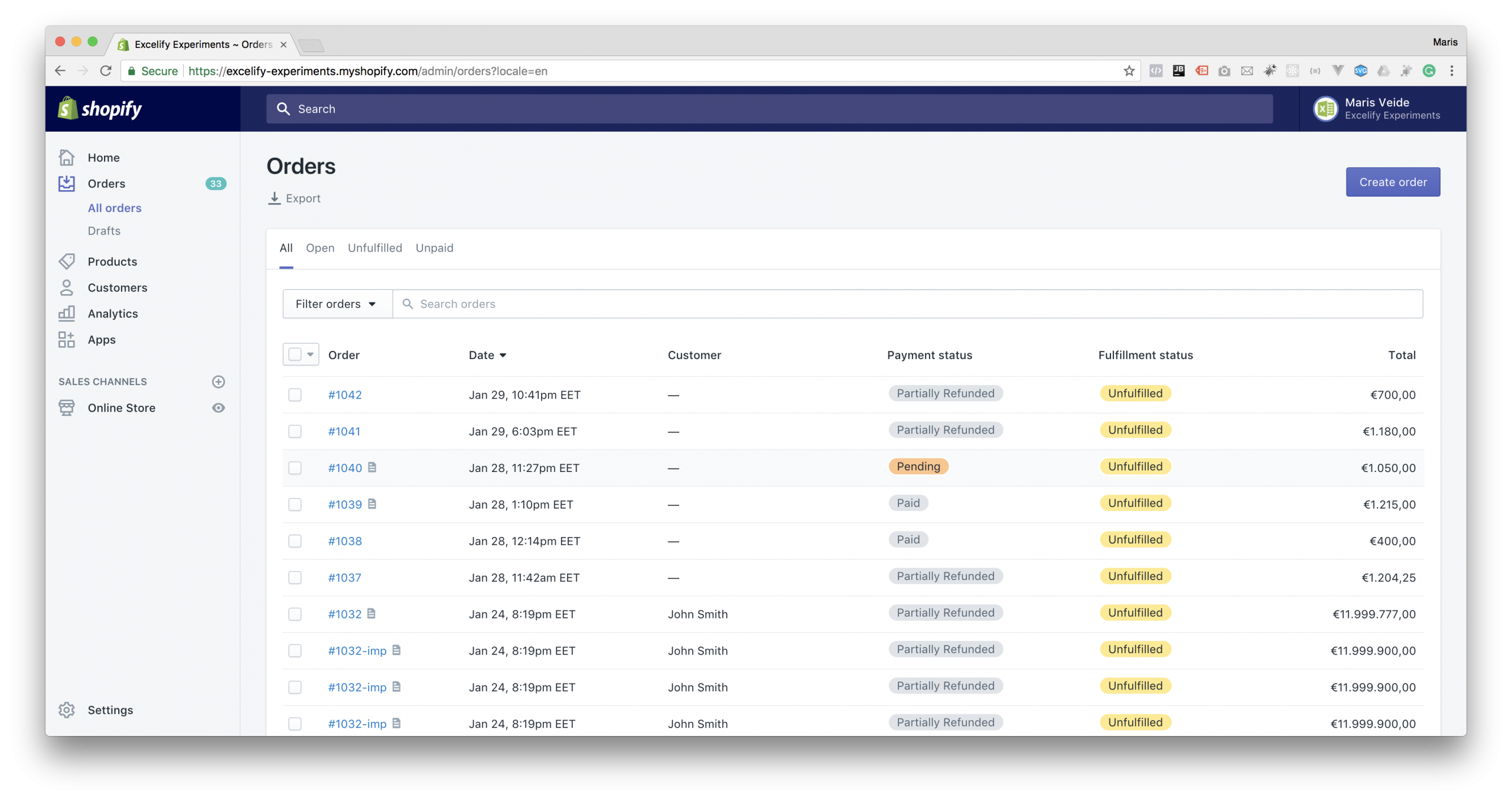
Task: Click the Customers person icon
Action: coord(67,288)
